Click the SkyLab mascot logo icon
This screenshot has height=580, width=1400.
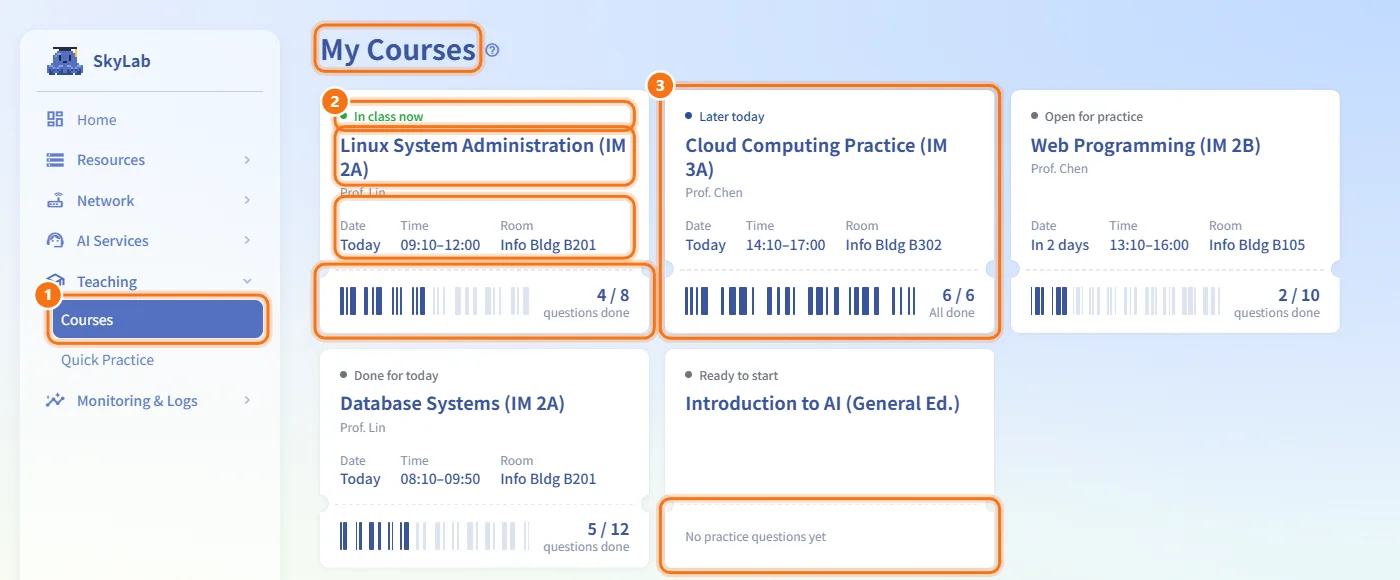point(65,61)
